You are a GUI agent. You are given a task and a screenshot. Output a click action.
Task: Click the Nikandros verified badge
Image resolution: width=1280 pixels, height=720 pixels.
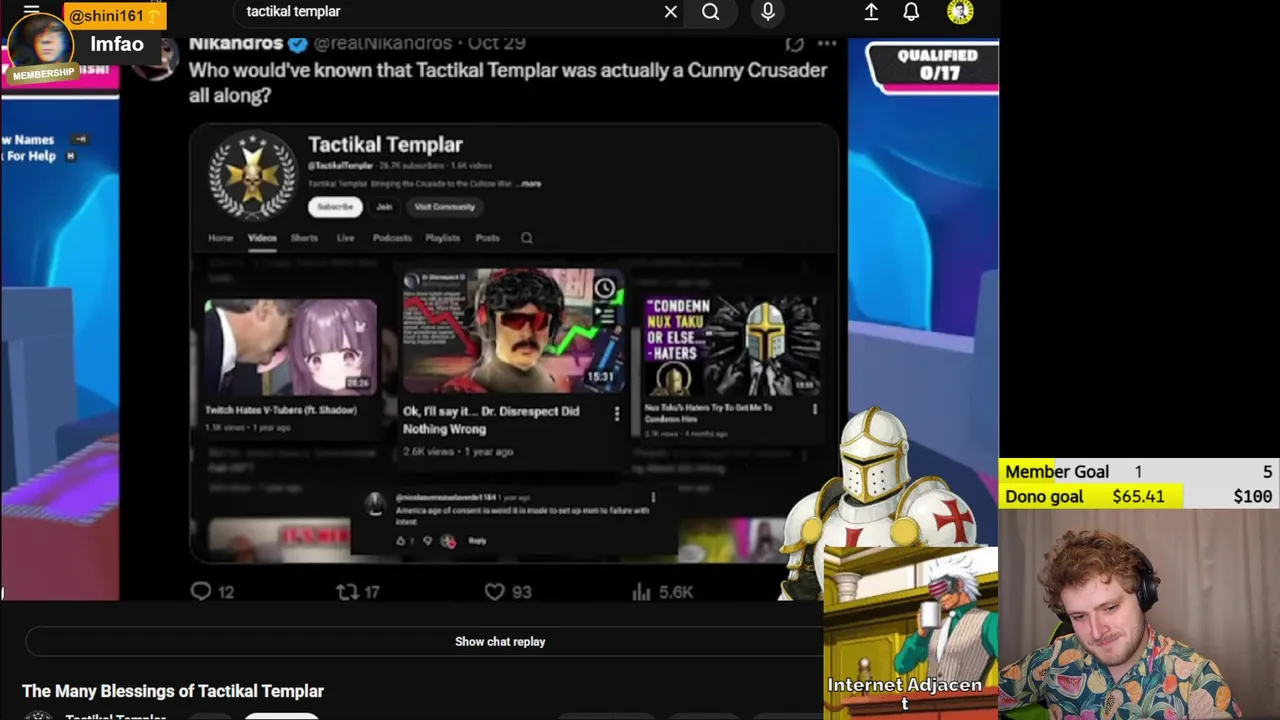298,44
